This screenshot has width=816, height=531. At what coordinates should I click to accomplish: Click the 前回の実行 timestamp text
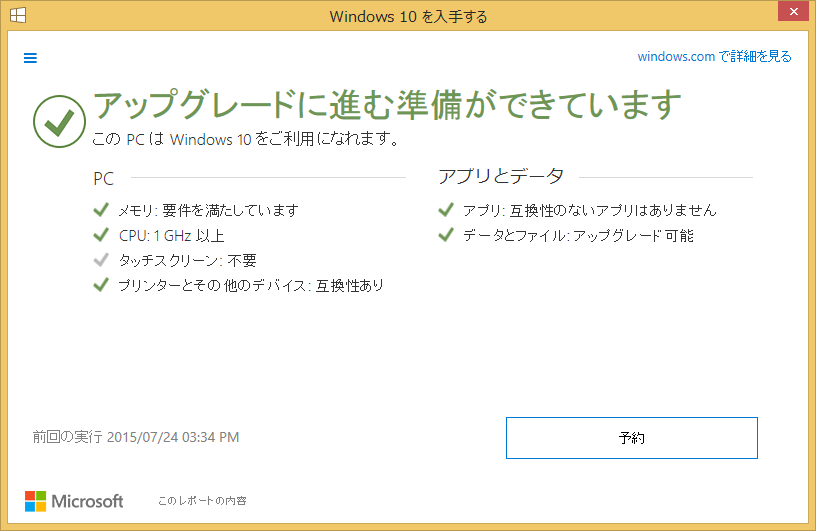coord(136,437)
